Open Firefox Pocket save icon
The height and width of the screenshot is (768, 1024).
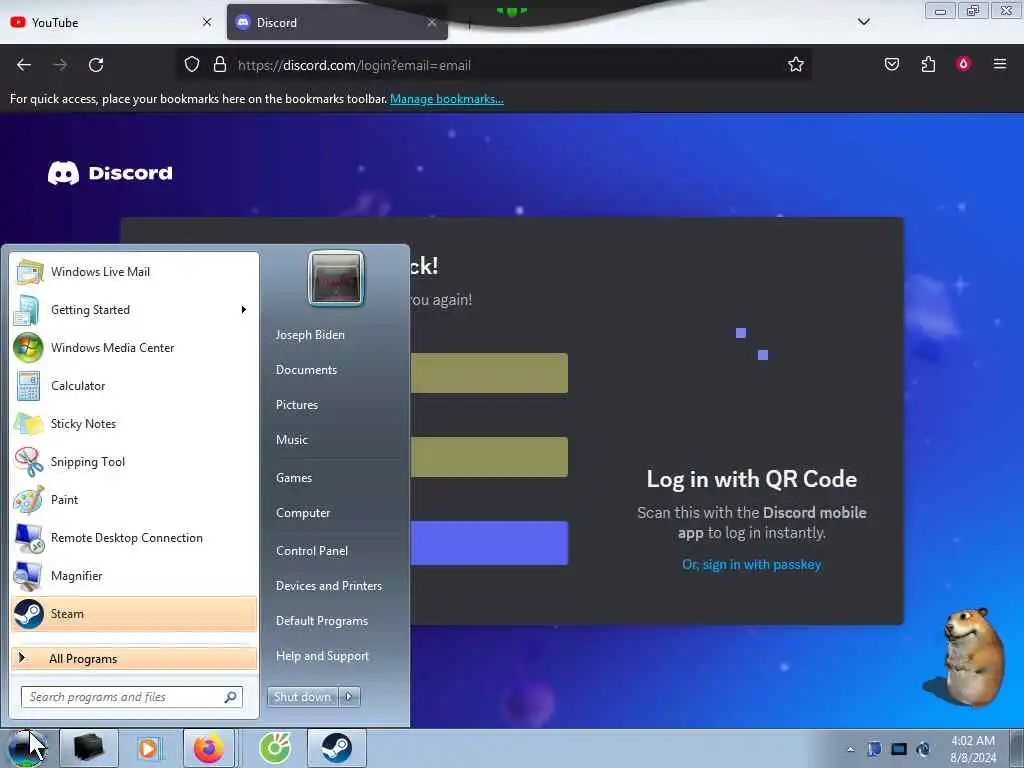pyautogui.click(x=891, y=64)
